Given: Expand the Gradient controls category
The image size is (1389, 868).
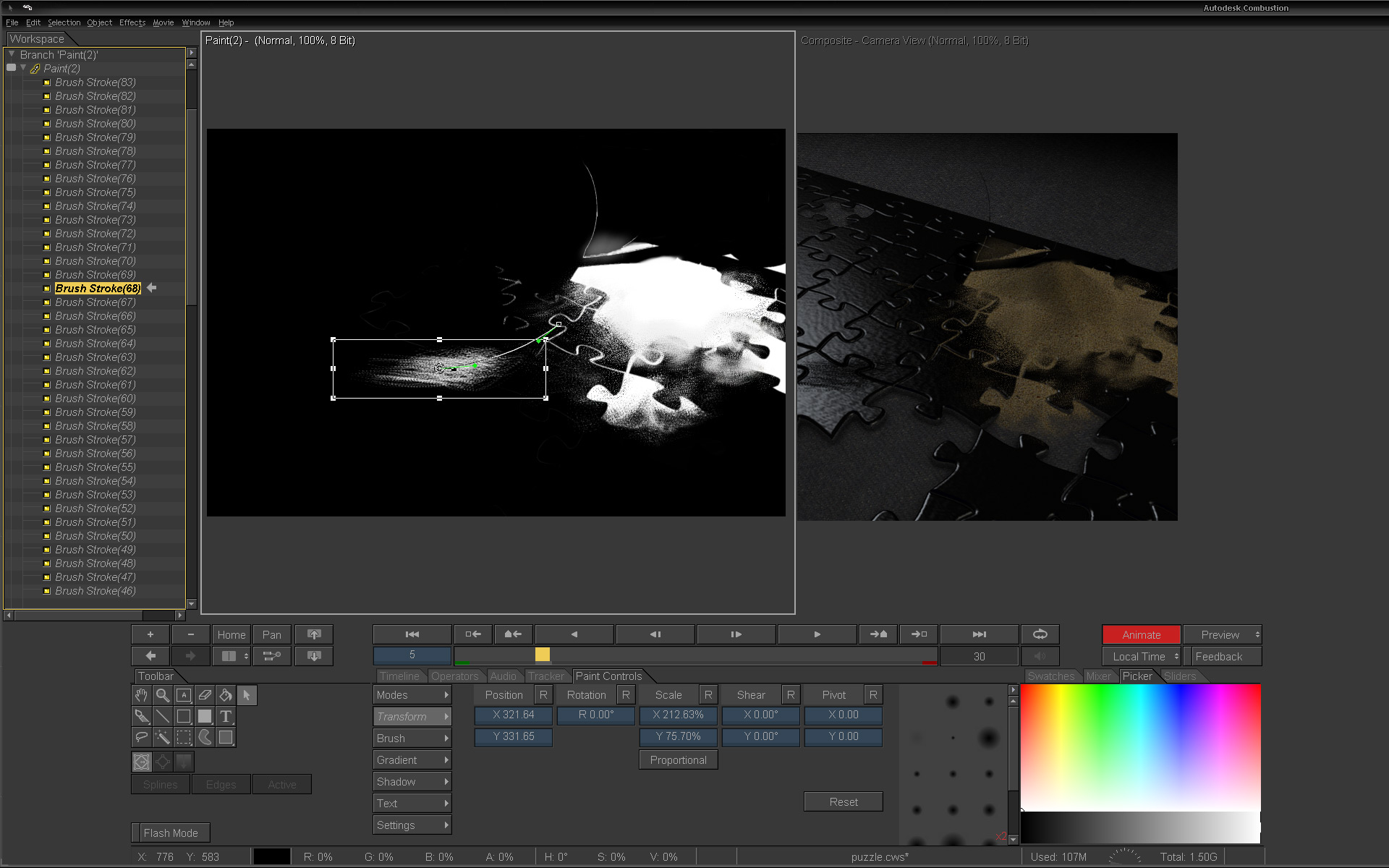Looking at the screenshot, I should pyautogui.click(x=412, y=759).
